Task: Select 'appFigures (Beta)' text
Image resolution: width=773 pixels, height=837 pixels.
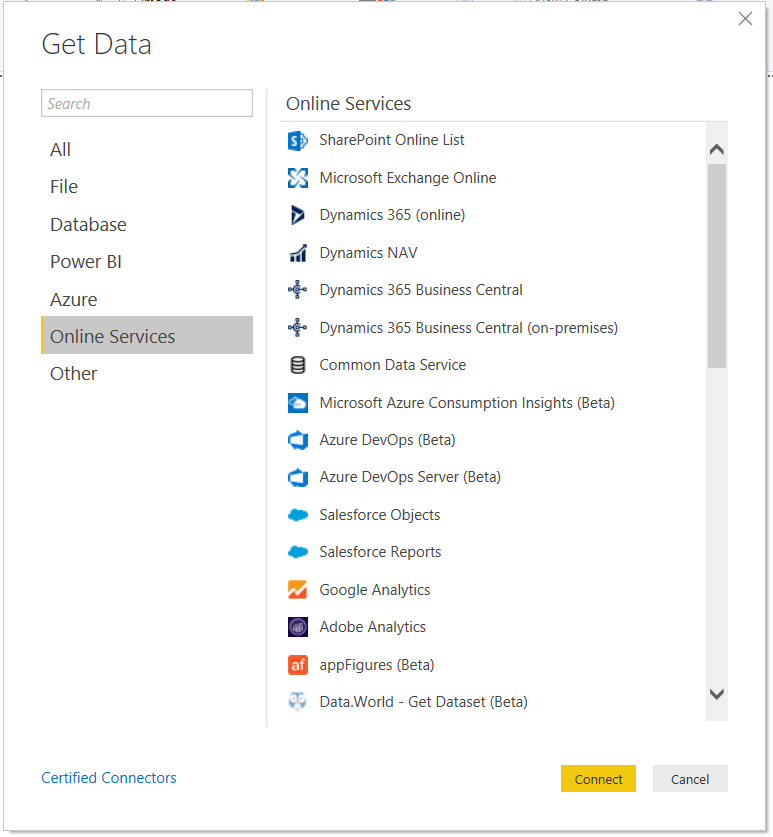Action: 377,665
